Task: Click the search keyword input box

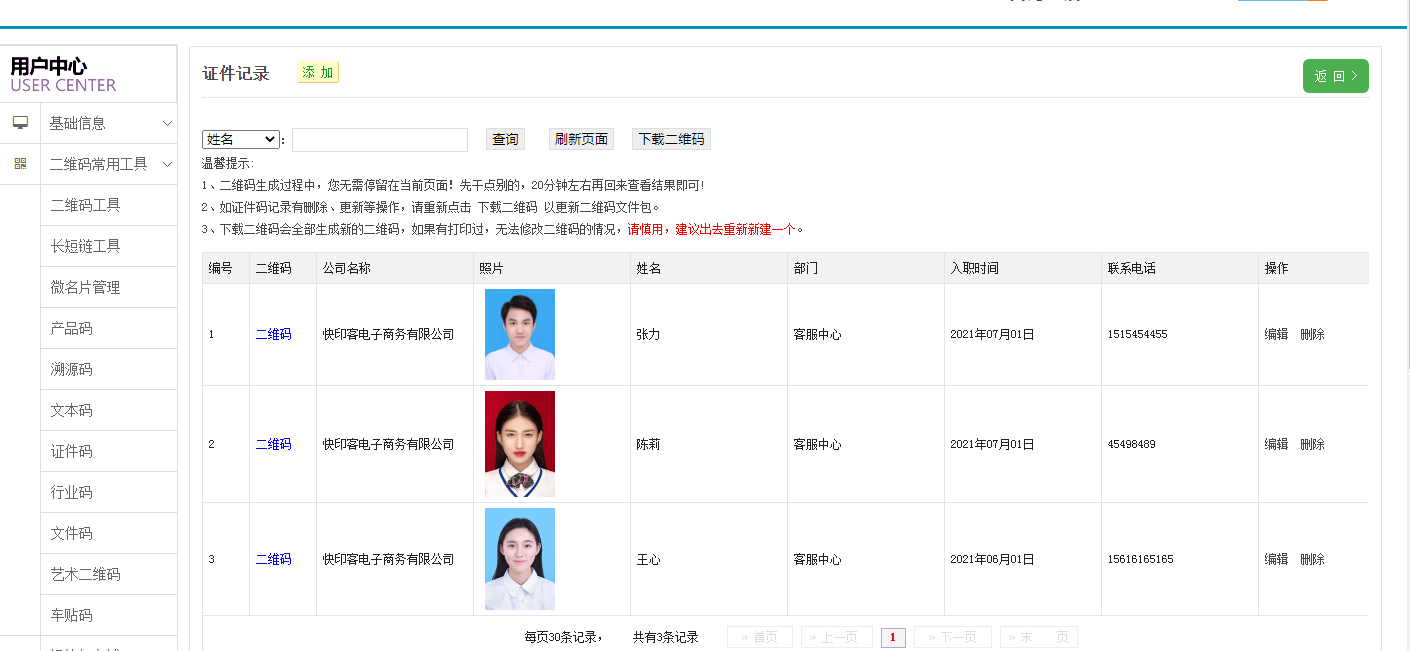Action: pyautogui.click(x=379, y=140)
